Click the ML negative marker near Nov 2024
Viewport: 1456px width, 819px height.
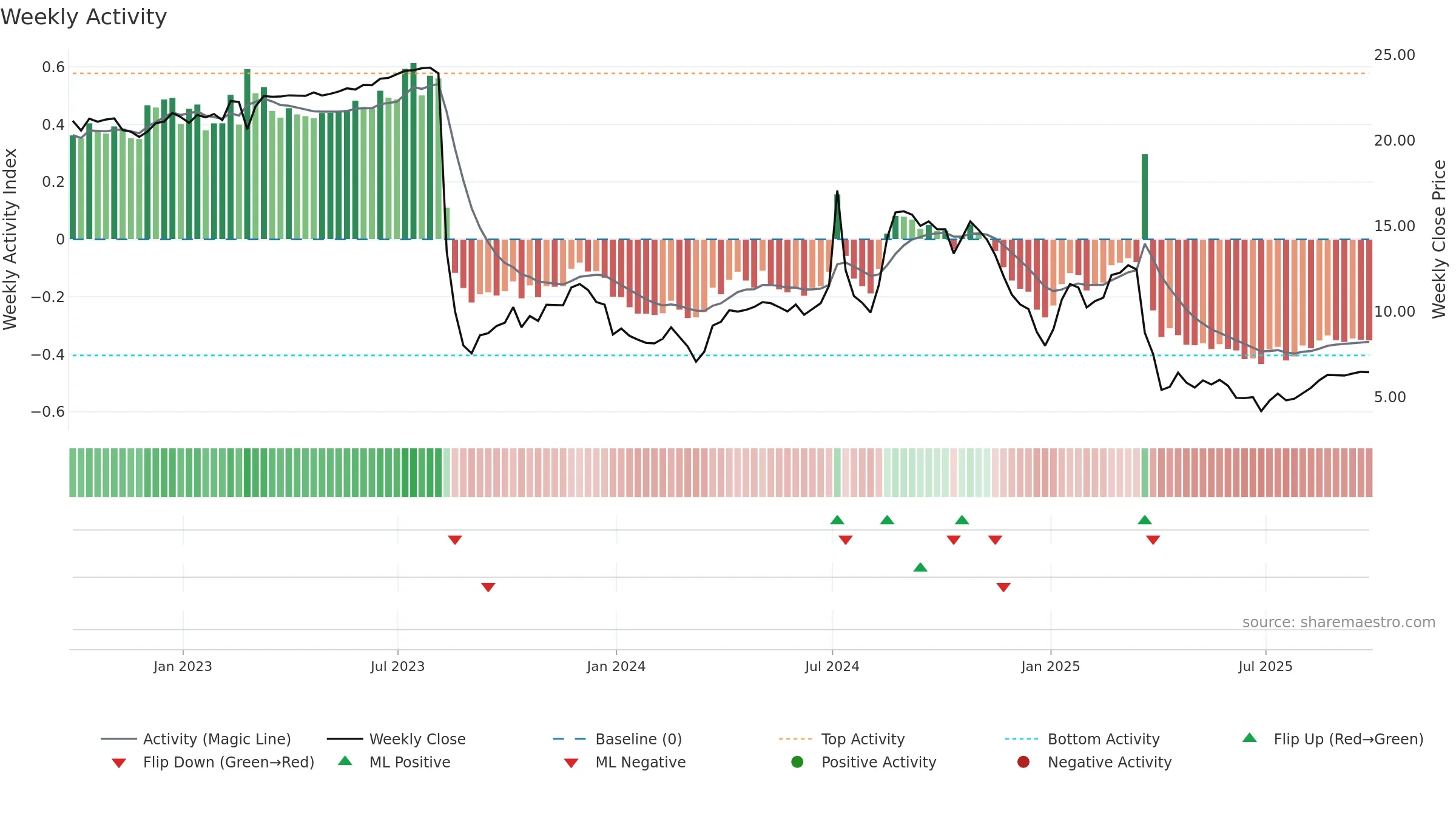[x=1003, y=587]
